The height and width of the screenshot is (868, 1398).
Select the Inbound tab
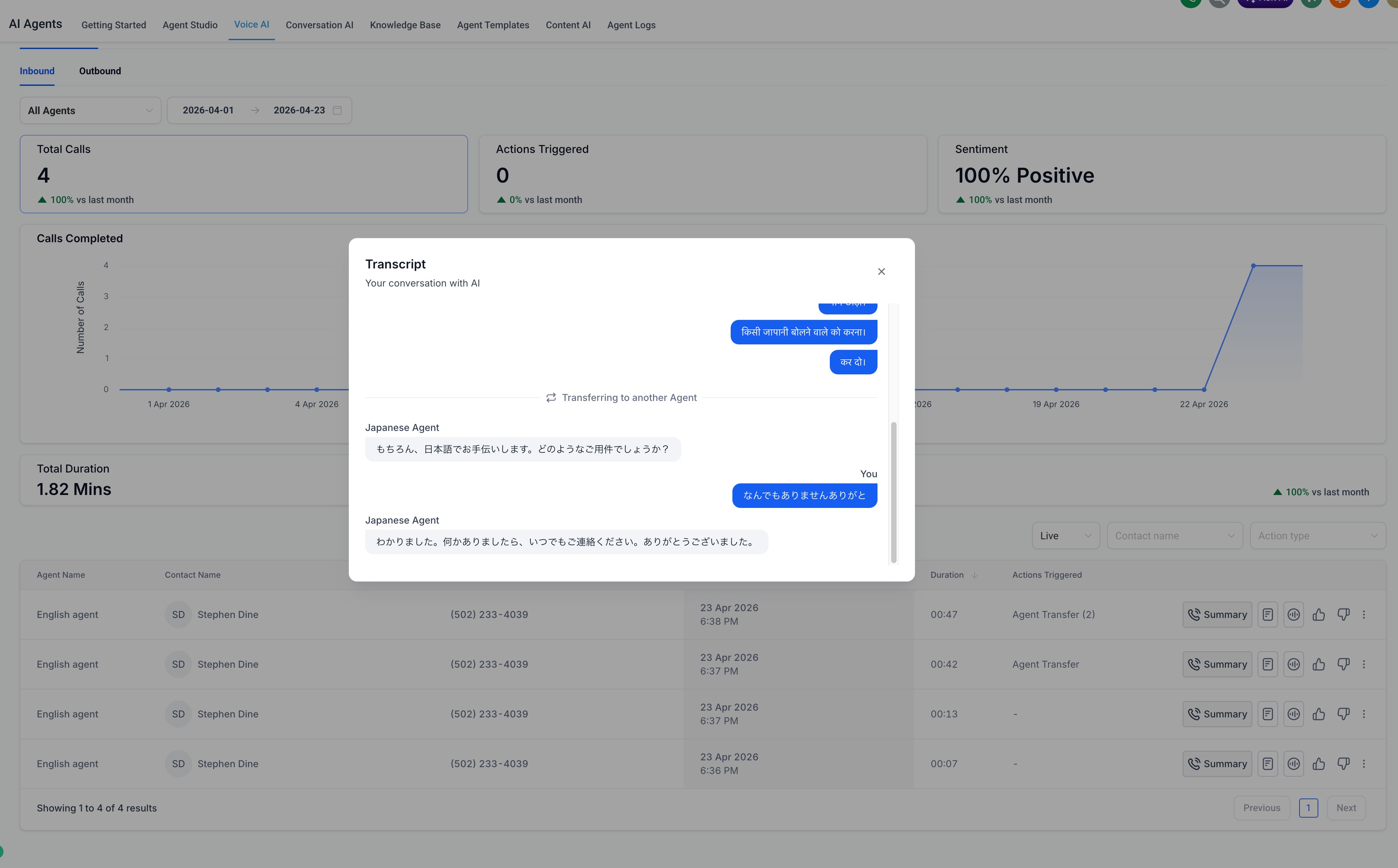[x=37, y=71]
